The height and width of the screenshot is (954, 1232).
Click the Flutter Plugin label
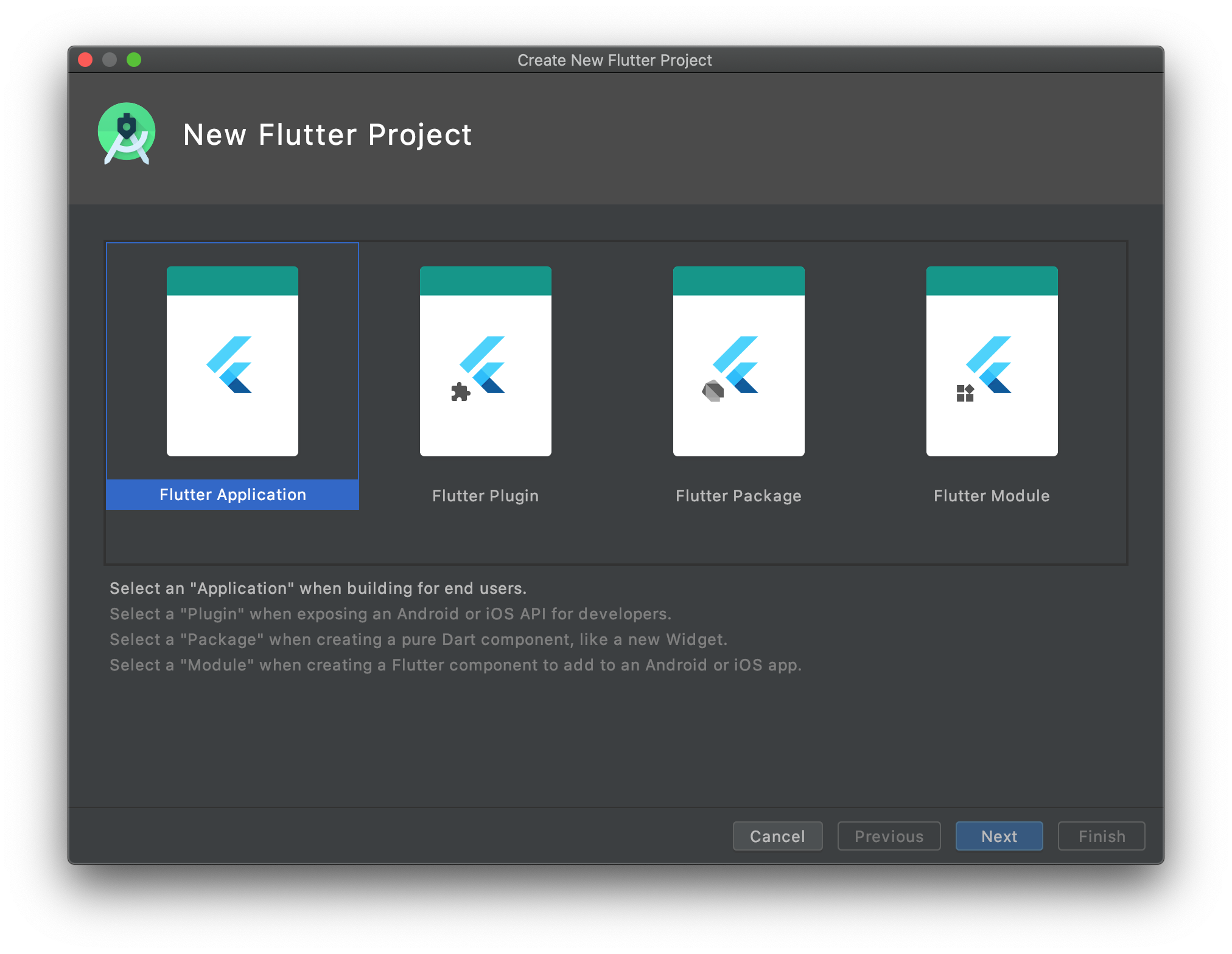[x=486, y=496]
